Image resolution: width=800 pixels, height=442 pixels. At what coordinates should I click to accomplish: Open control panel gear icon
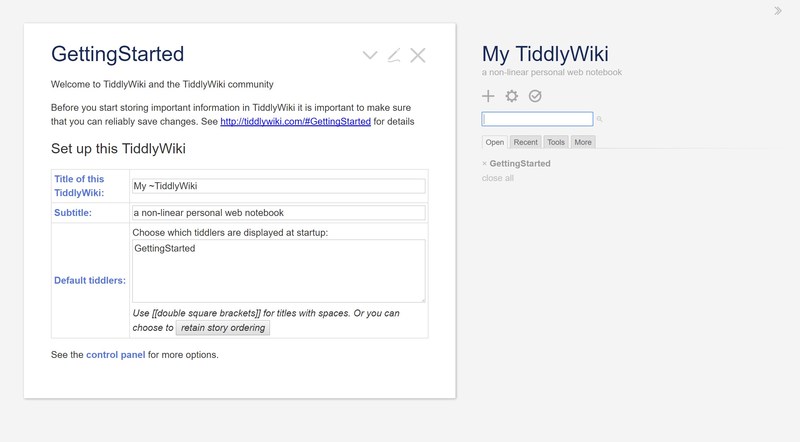tap(512, 96)
